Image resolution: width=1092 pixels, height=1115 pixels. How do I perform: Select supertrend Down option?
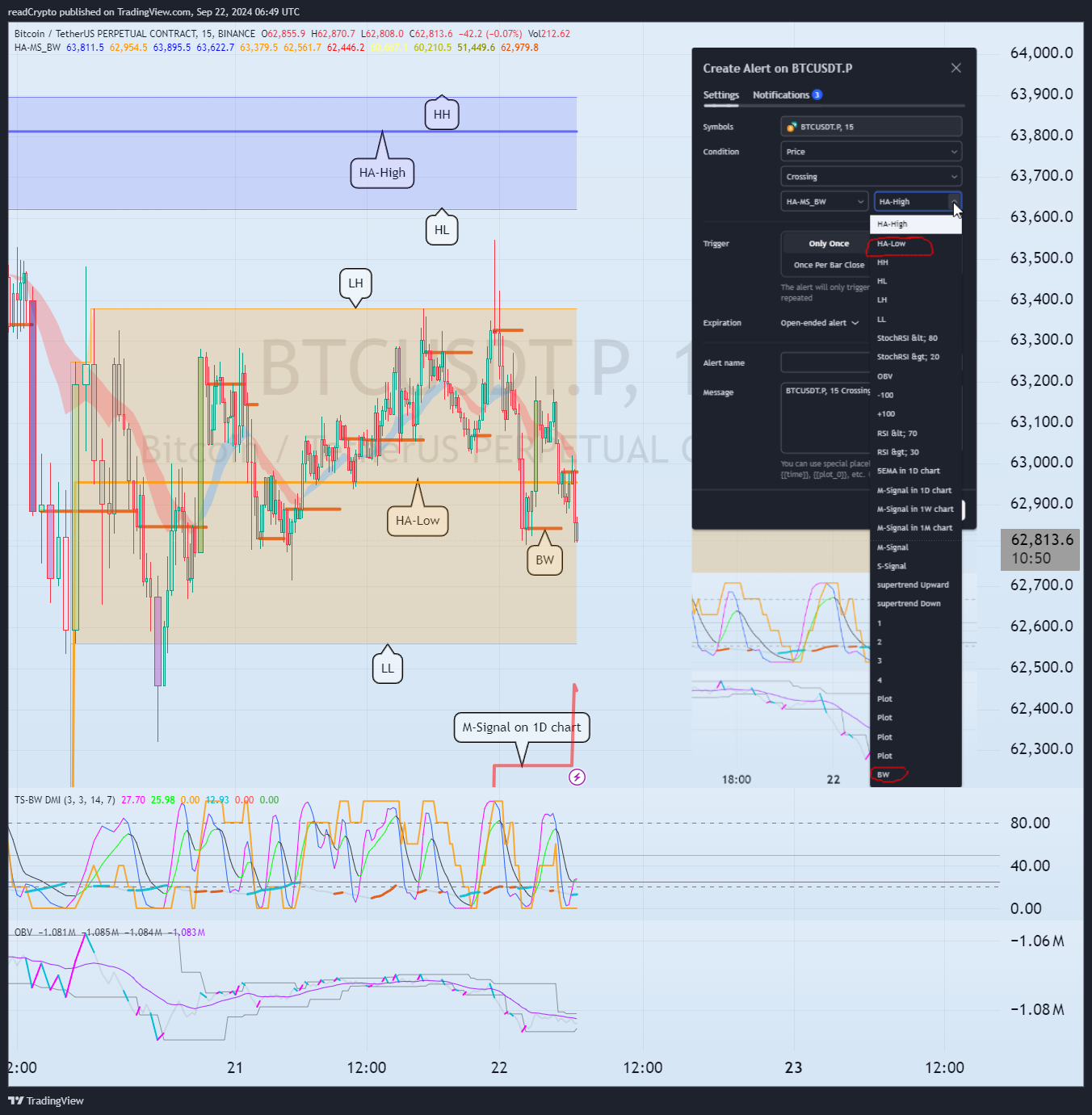coord(916,603)
